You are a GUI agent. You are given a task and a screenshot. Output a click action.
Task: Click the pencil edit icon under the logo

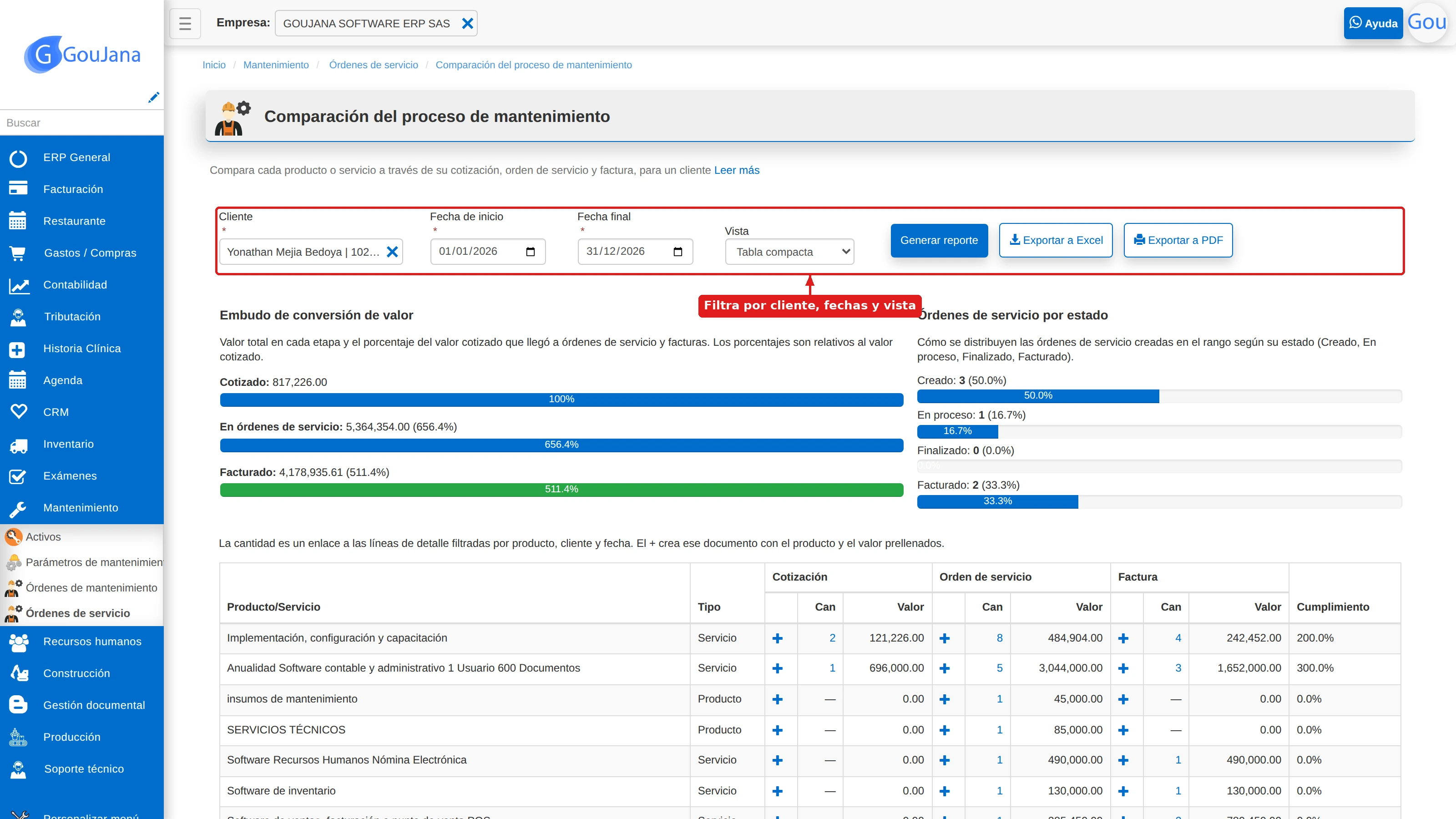tap(153, 97)
